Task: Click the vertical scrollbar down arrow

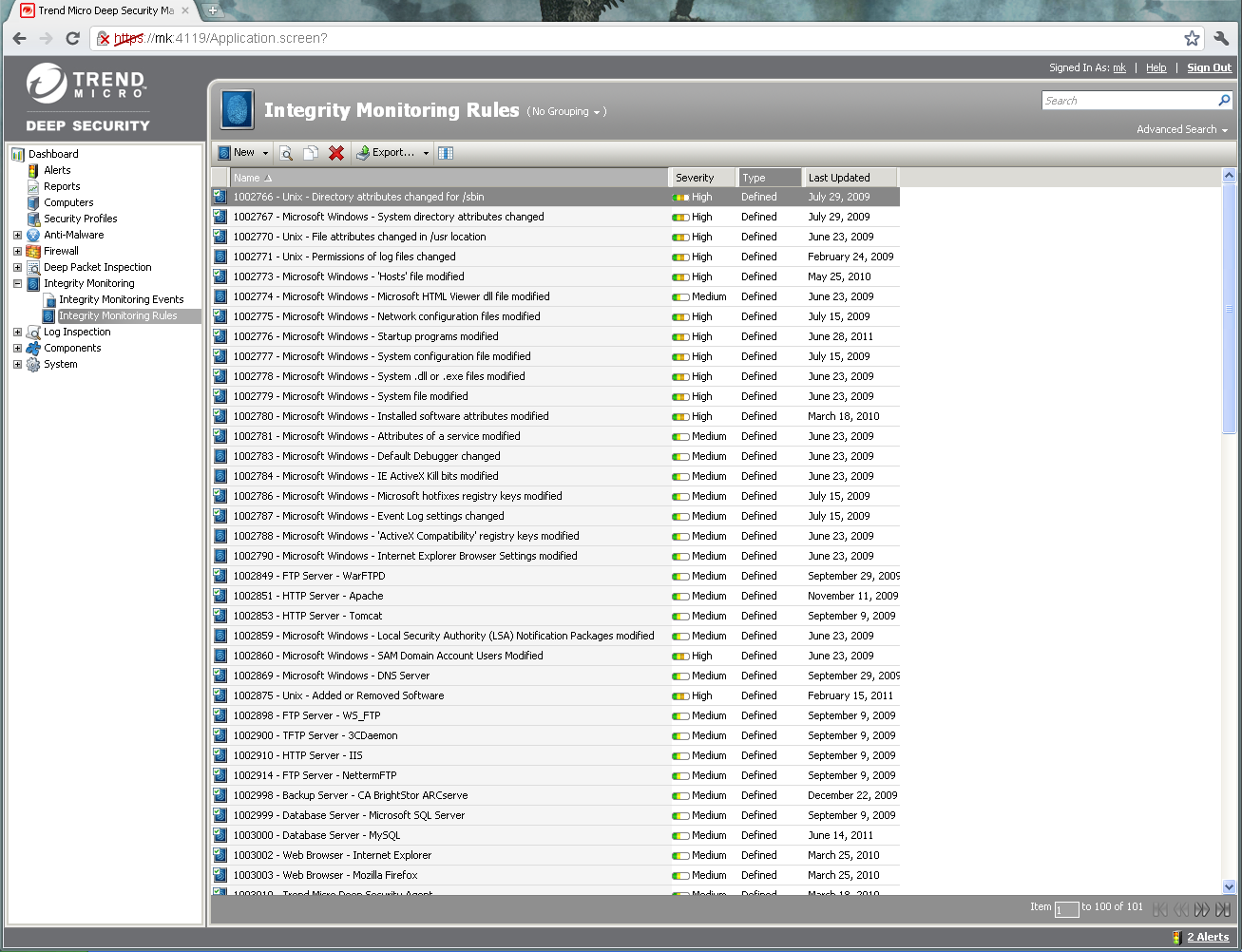Action: [1229, 886]
